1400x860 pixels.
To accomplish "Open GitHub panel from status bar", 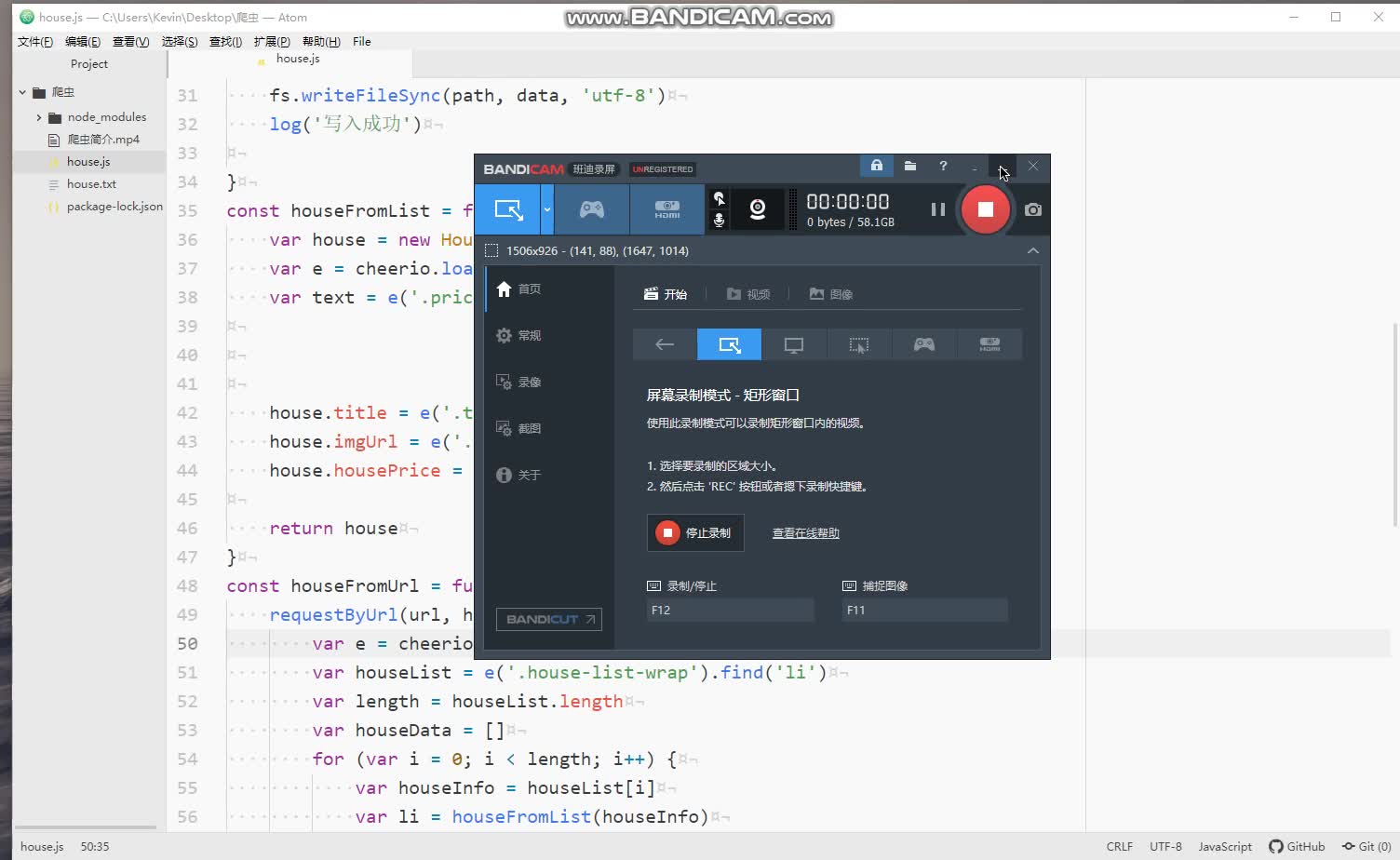I will tap(1297, 847).
